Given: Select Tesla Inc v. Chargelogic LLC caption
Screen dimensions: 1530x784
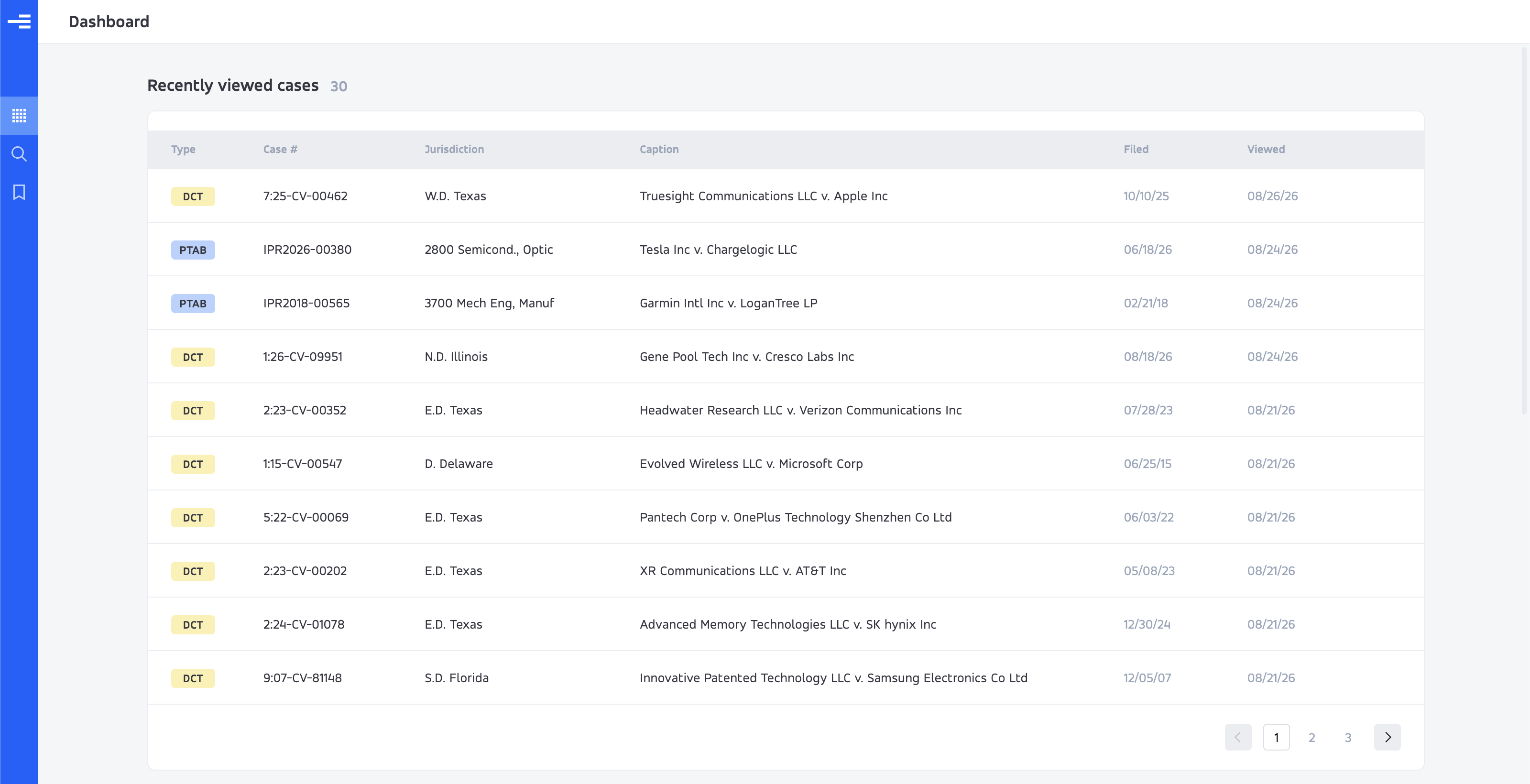Looking at the screenshot, I should pyautogui.click(x=719, y=250).
